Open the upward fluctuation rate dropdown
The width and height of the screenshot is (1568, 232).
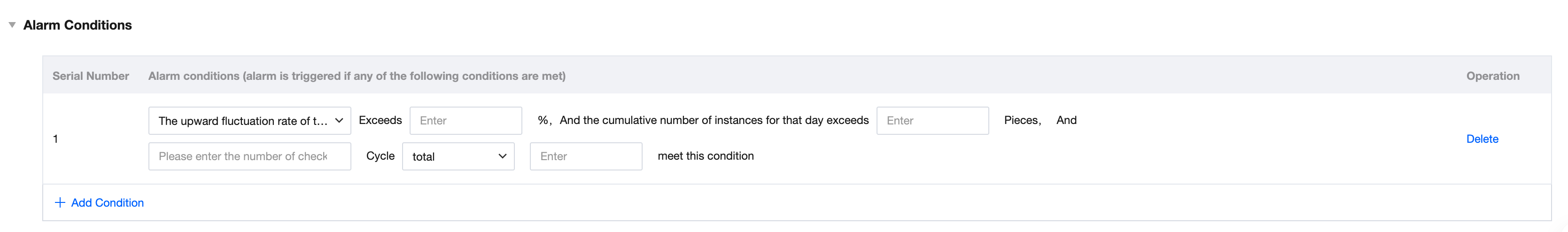coord(243,121)
